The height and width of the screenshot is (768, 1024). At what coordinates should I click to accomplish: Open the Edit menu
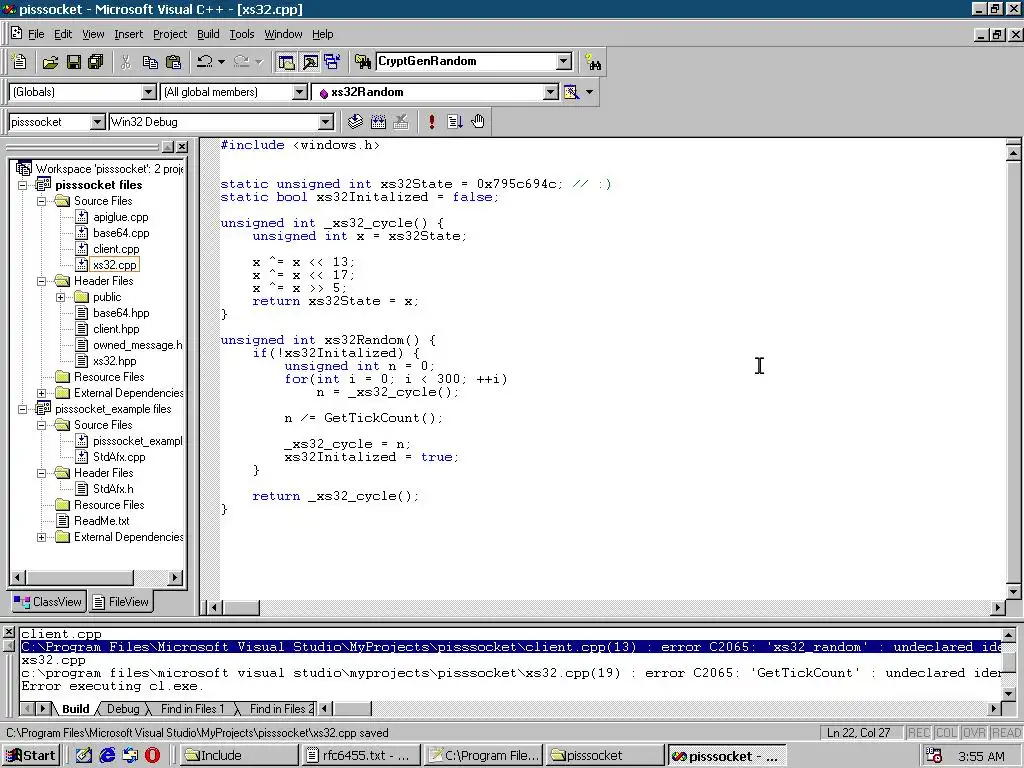point(63,34)
